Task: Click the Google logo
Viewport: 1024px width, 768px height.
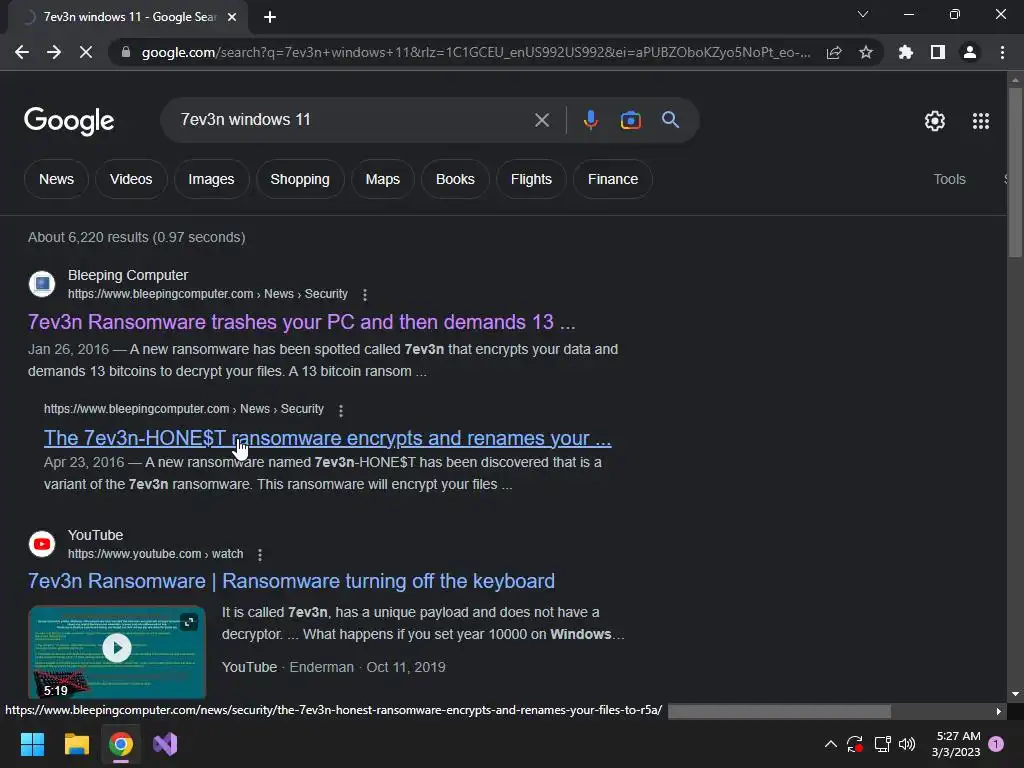Action: [x=69, y=121]
